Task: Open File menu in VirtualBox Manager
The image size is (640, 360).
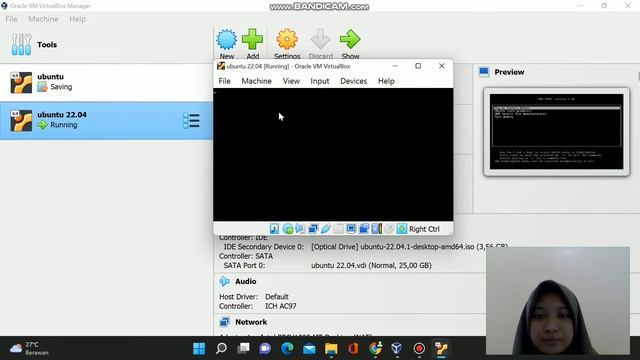Action: pos(11,19)
